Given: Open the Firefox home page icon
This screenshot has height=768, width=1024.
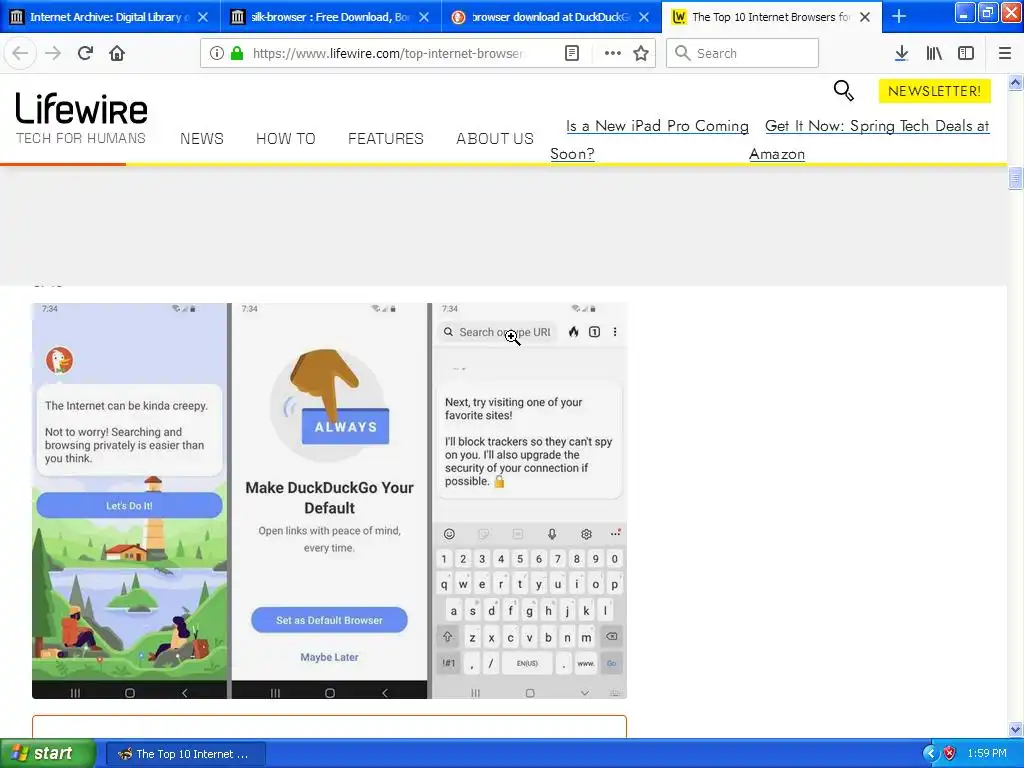Looking at the screenshot, I should click(117, 53).
